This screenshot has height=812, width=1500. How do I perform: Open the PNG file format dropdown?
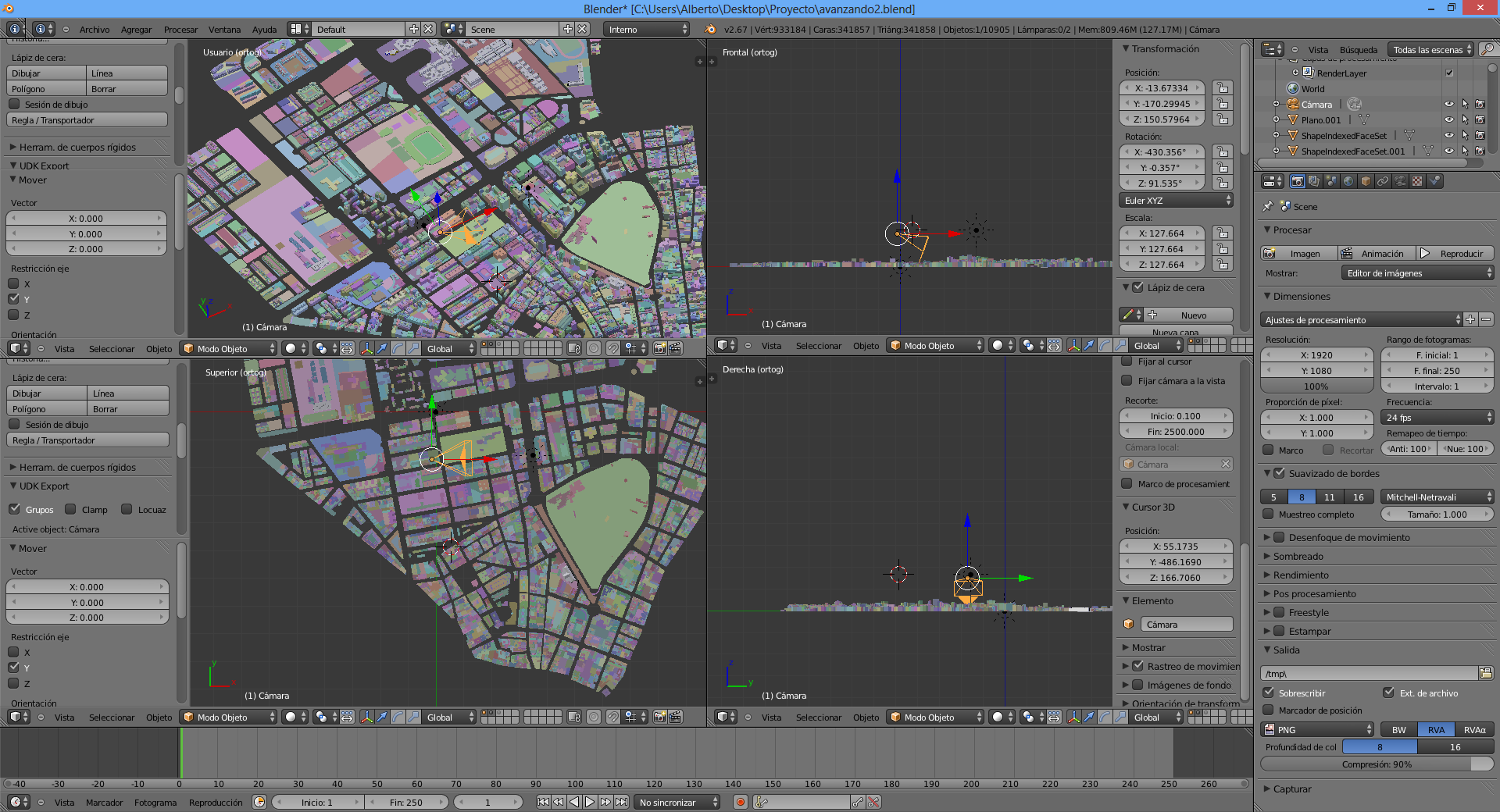pyautogui.click(x=1317, y=729)
